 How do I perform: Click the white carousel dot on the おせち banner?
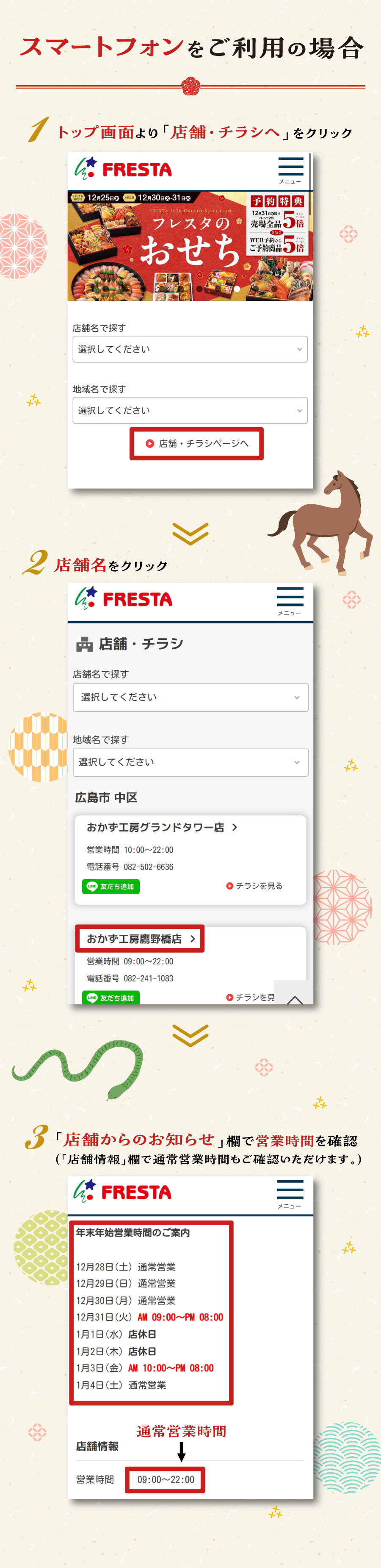pos(237,289)
